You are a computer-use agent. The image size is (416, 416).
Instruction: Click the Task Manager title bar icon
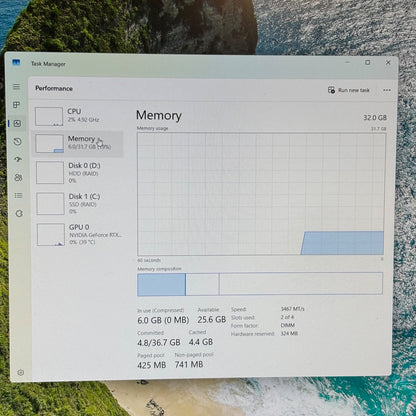(x=16, y=63)
